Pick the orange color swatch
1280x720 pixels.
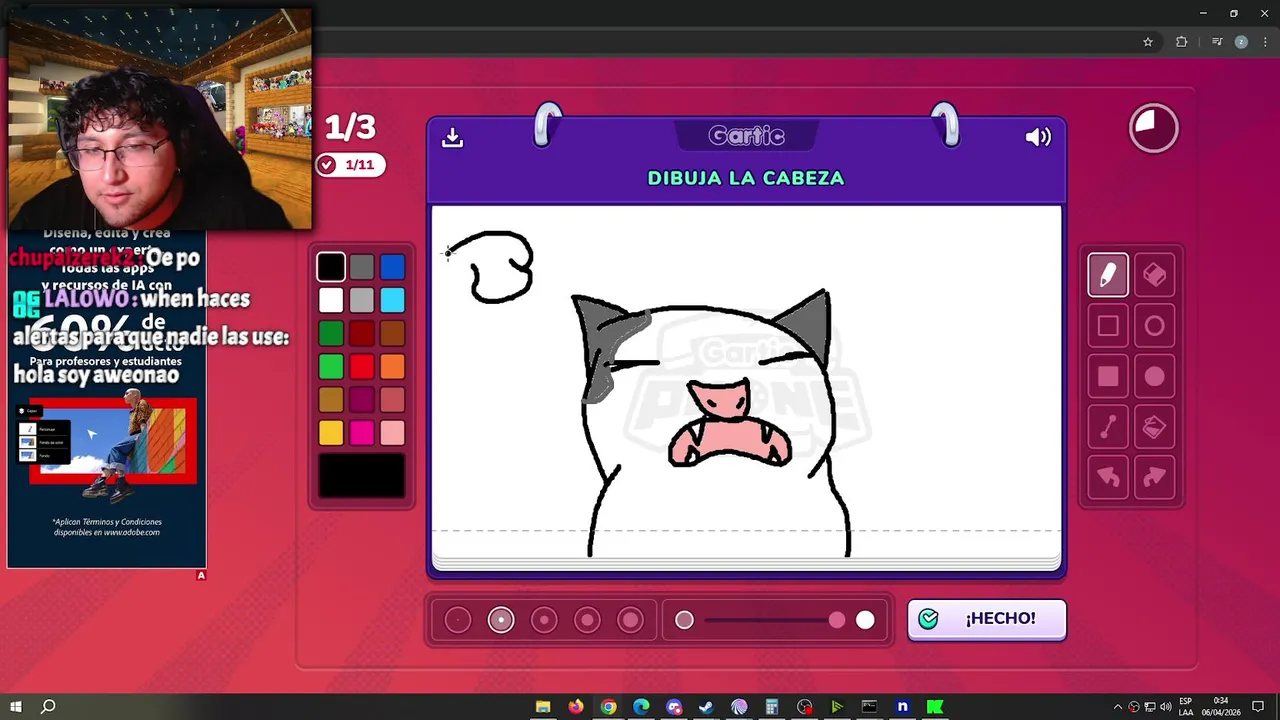click(x=392, y=366)
